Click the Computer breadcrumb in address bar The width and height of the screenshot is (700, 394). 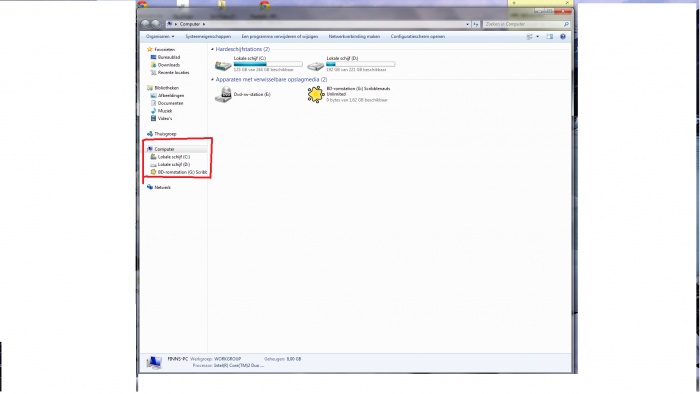[190, 24]
